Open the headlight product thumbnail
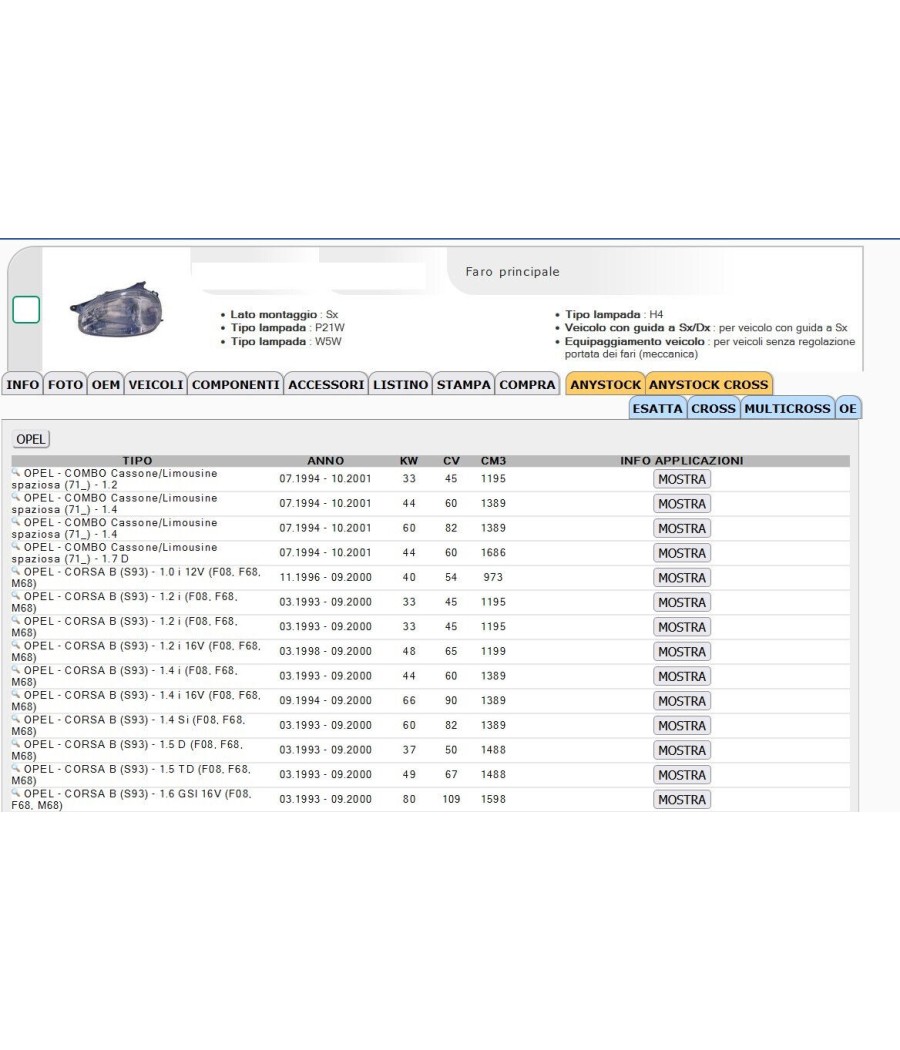The image size is (900, 1050). (x=117, y=309)
